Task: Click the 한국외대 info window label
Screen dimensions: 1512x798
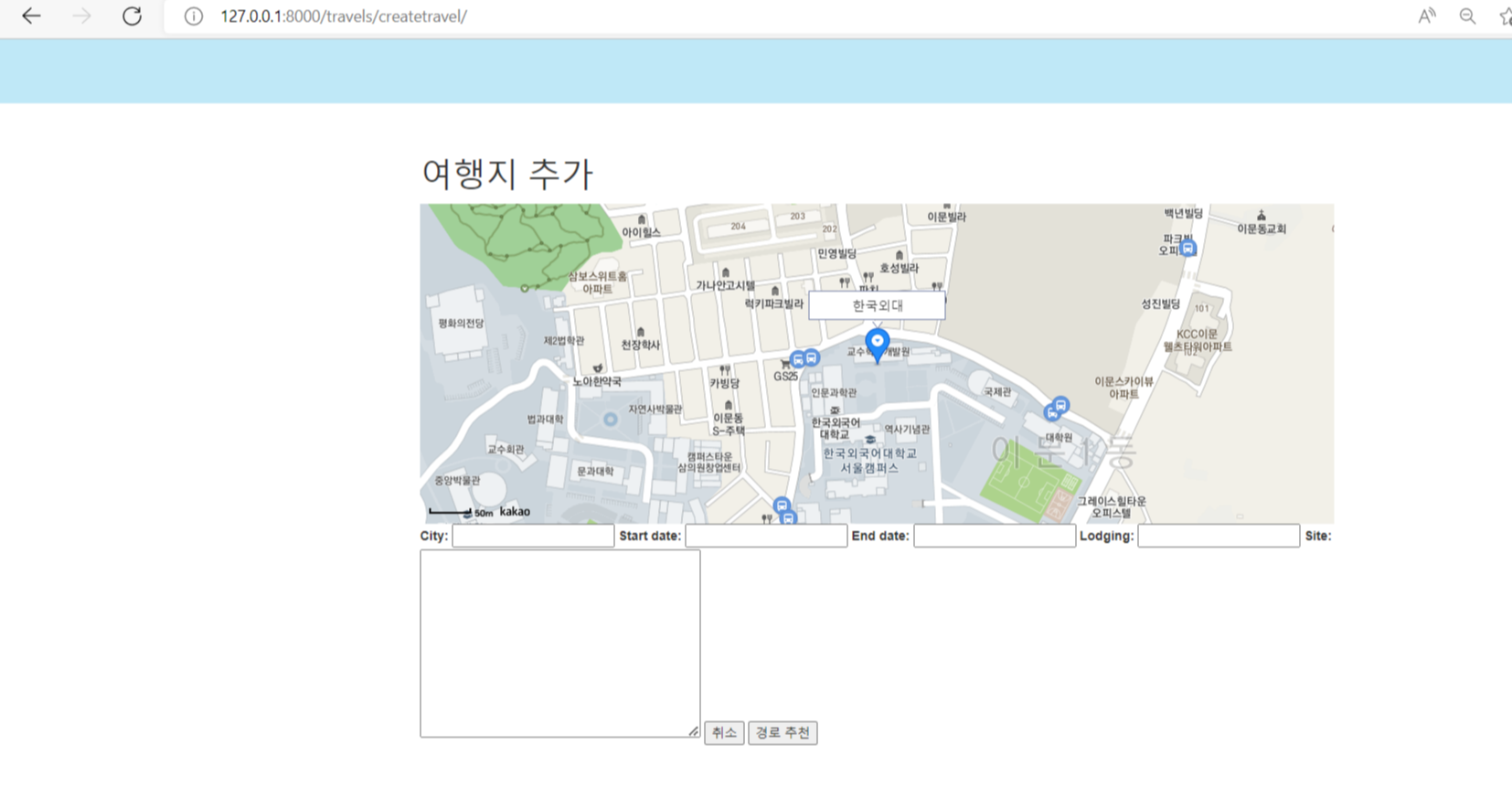Action: click(x=877, y=305)
